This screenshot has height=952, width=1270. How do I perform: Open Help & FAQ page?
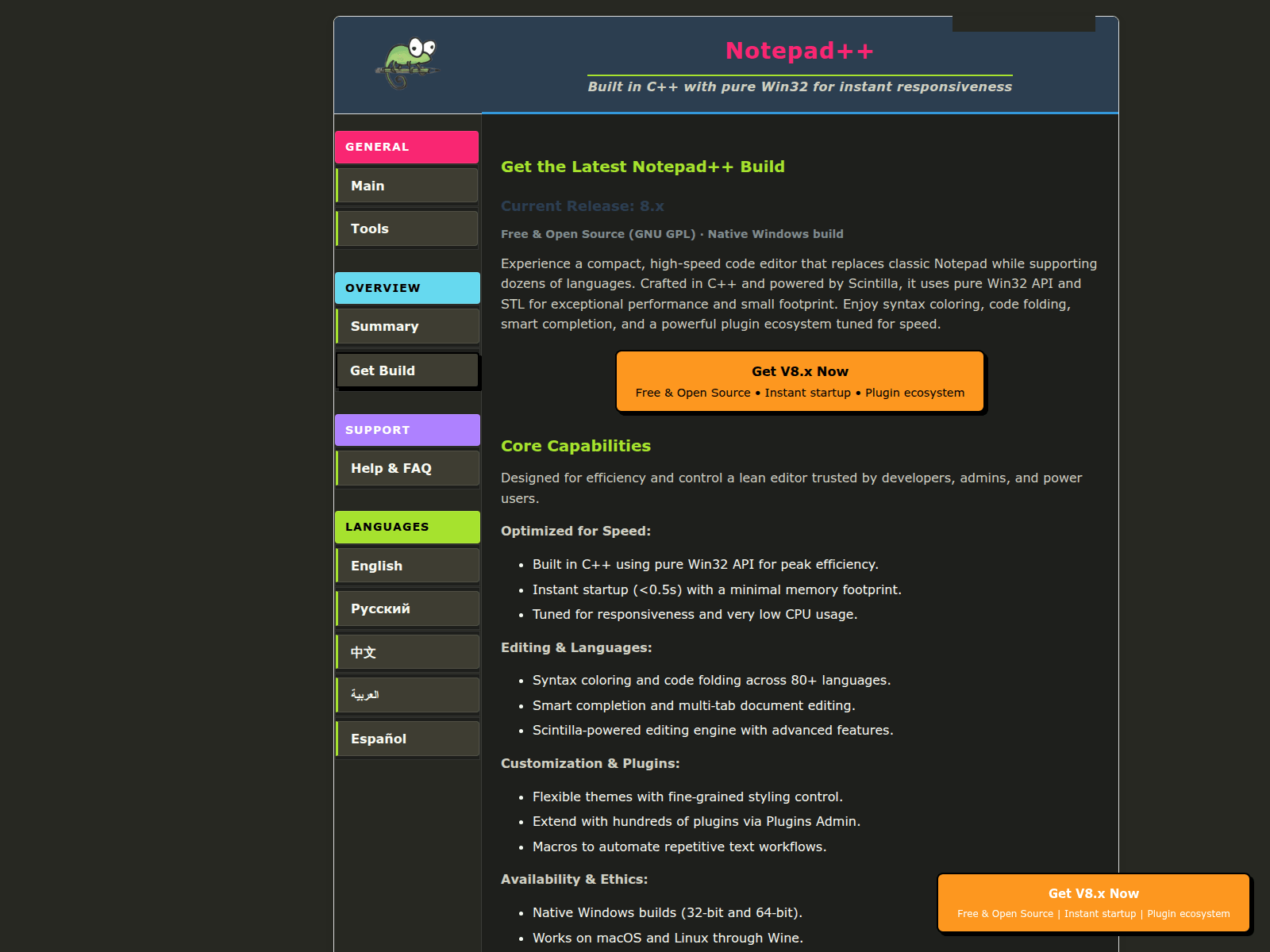407,468
